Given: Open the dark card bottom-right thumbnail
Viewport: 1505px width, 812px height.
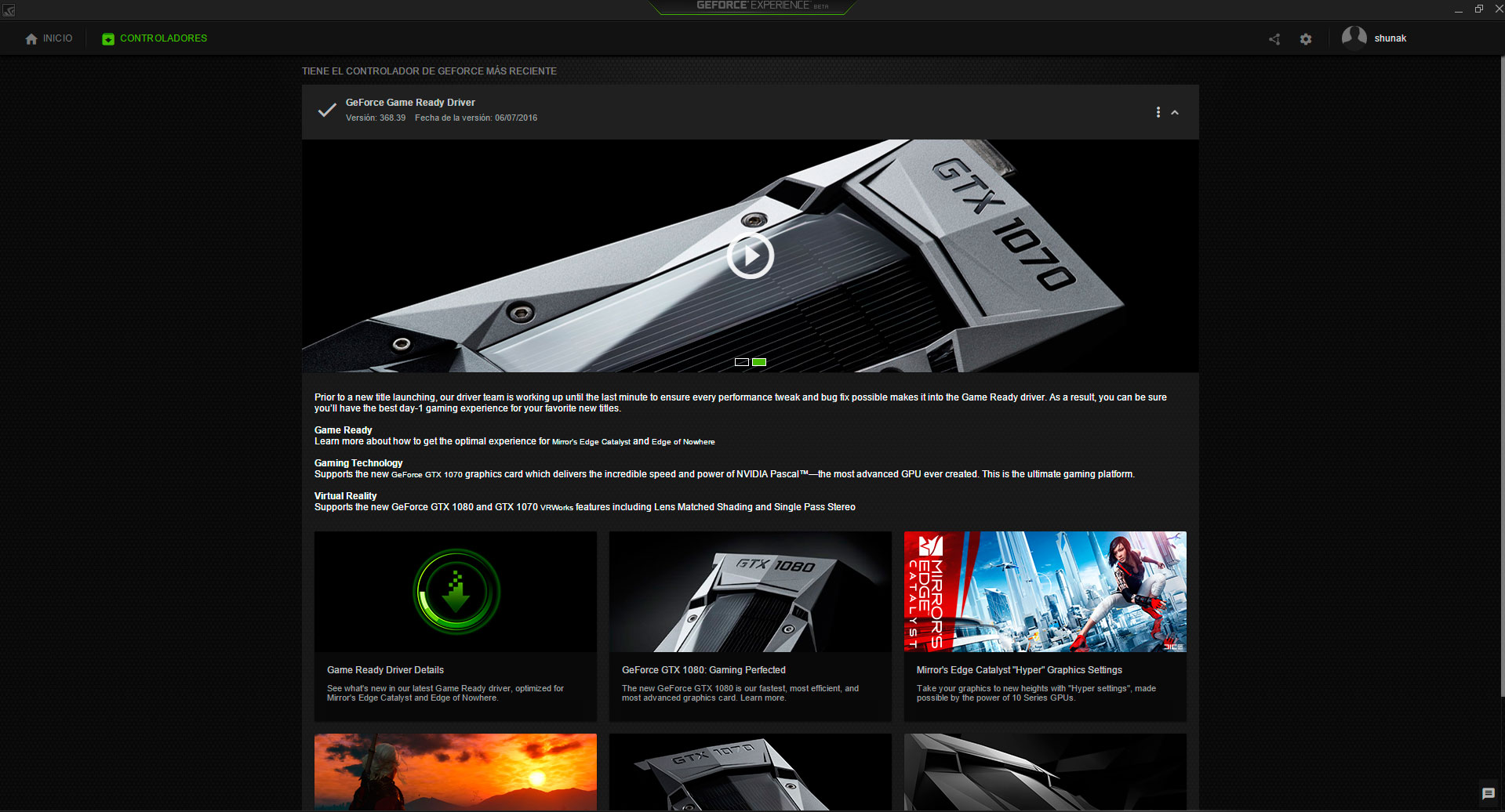Looking at the screenshot, I should point(1045,772).
